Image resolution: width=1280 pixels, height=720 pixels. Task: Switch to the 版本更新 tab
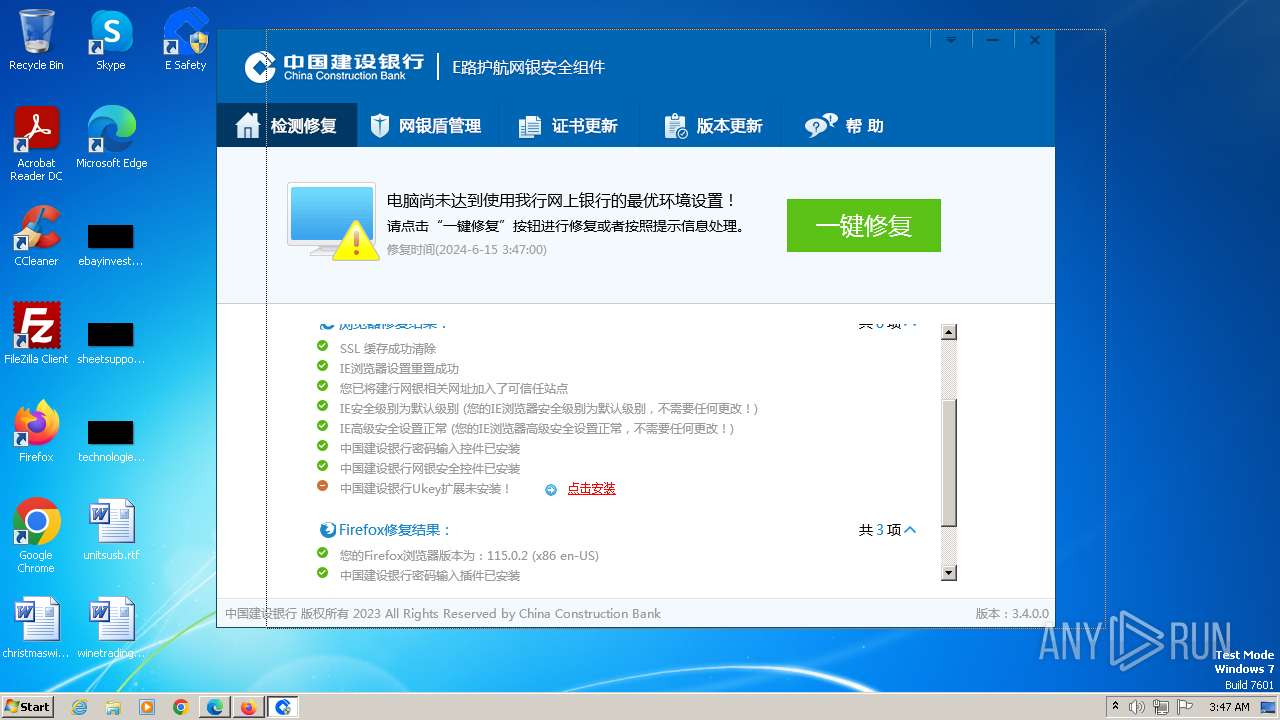(713, 126)
